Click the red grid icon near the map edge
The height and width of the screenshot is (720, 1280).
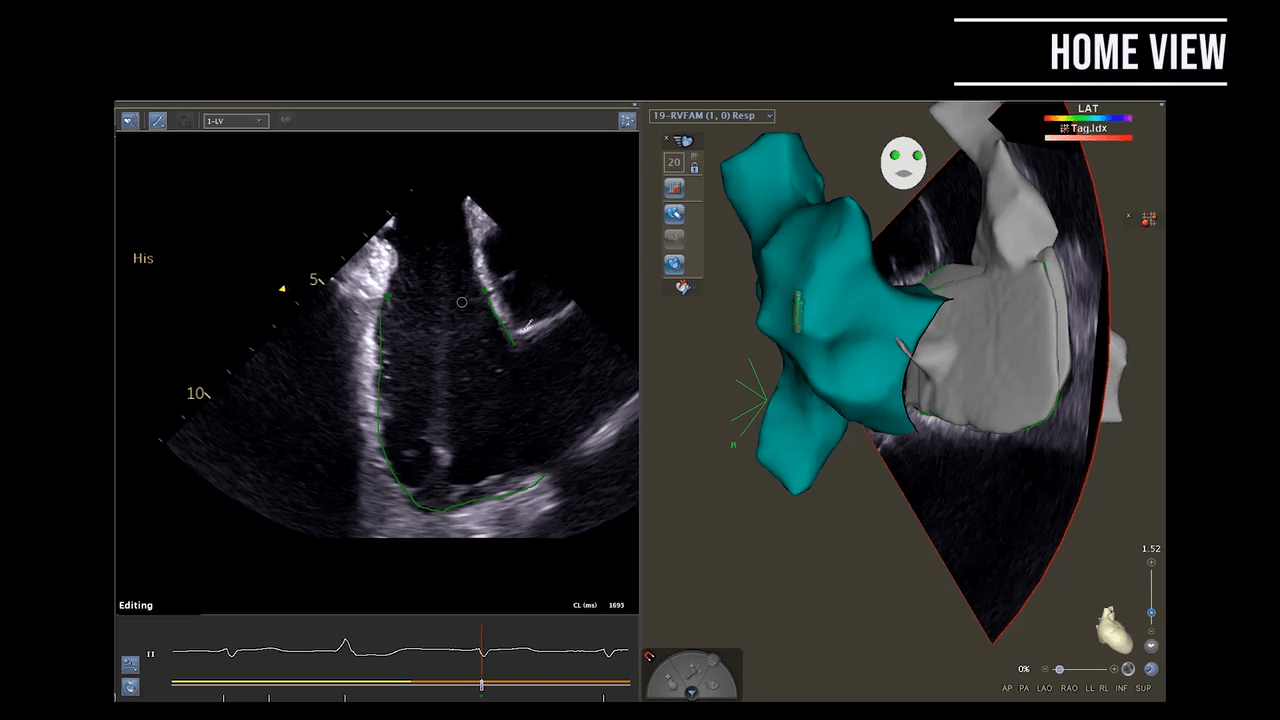pyautogui.click(x=1149, y=218)
